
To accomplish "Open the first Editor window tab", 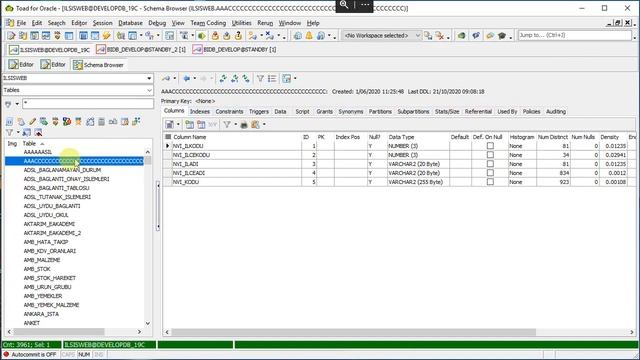I will tap(21, 65).
